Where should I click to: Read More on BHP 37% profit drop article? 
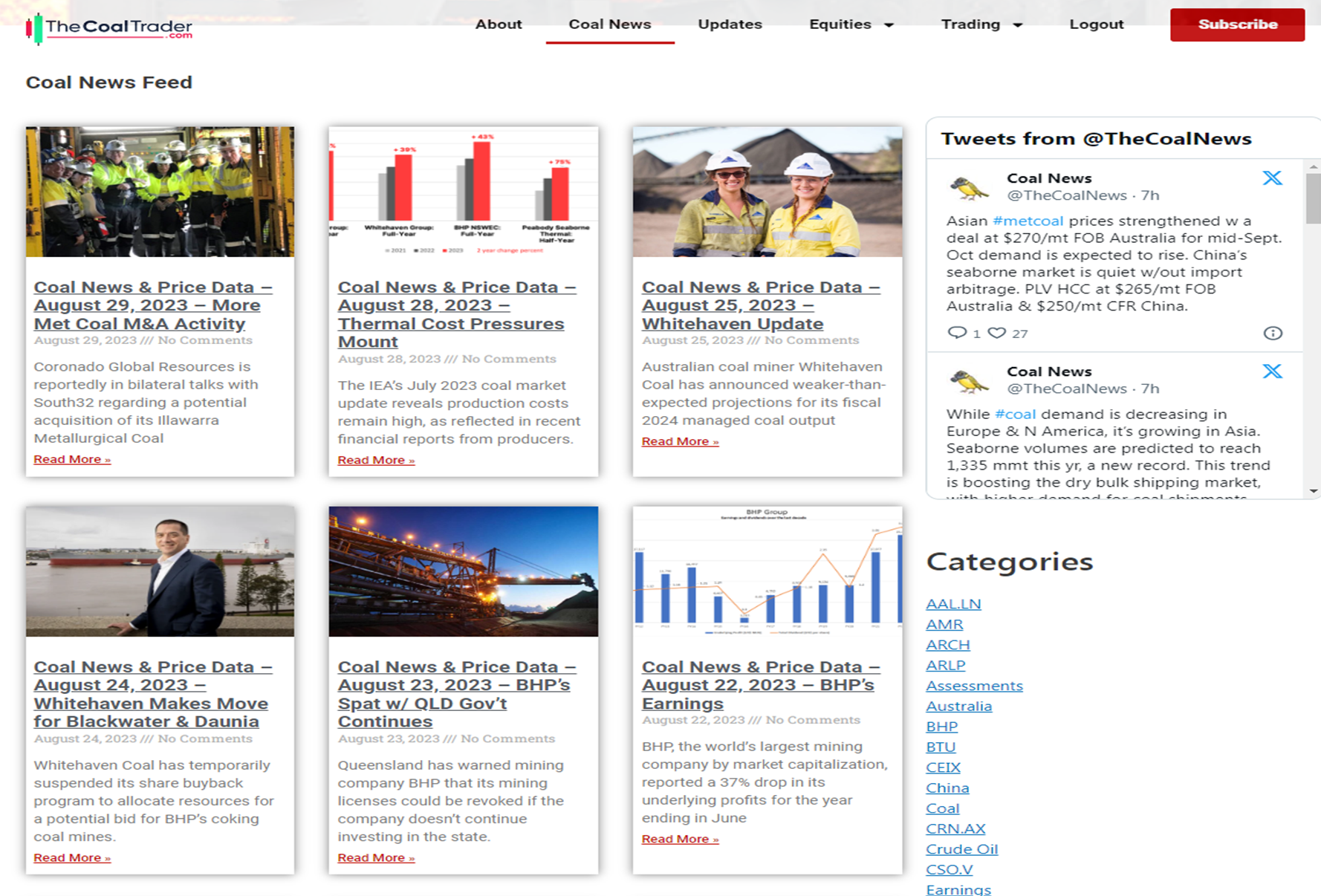coord(680,839)
